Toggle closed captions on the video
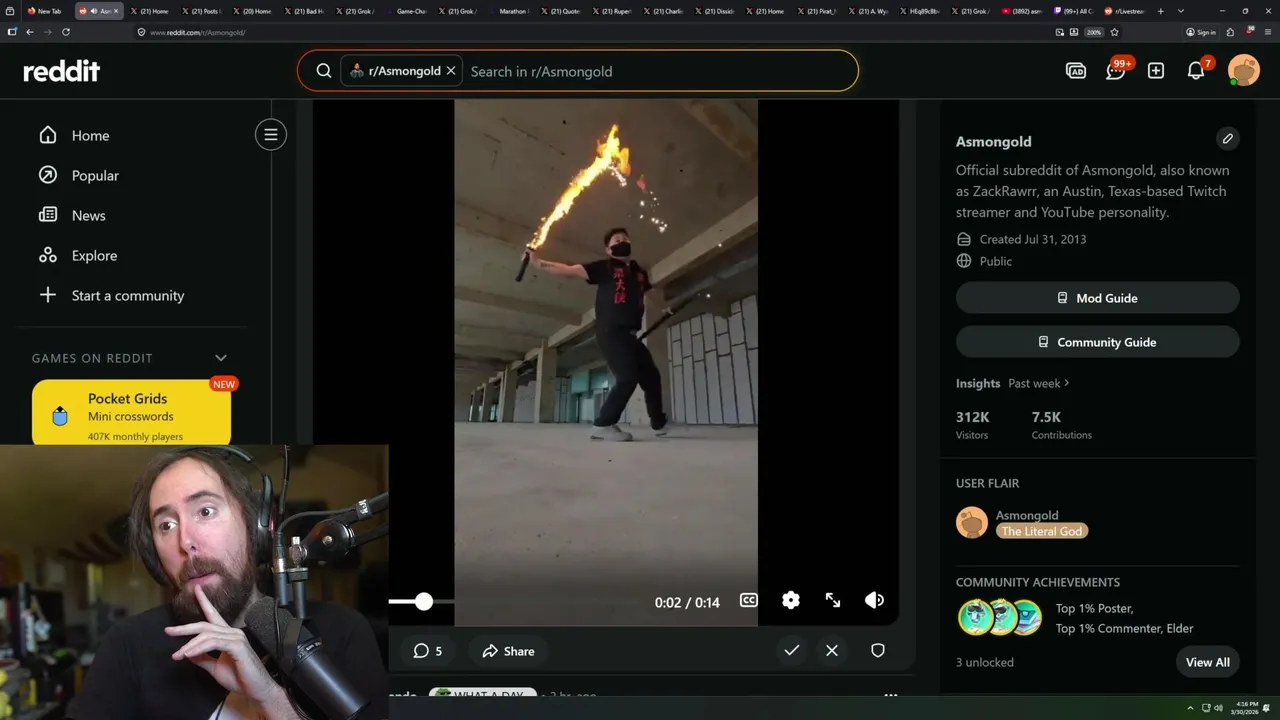The width and height of the screenshot is (1280, 720). (748, 600)
